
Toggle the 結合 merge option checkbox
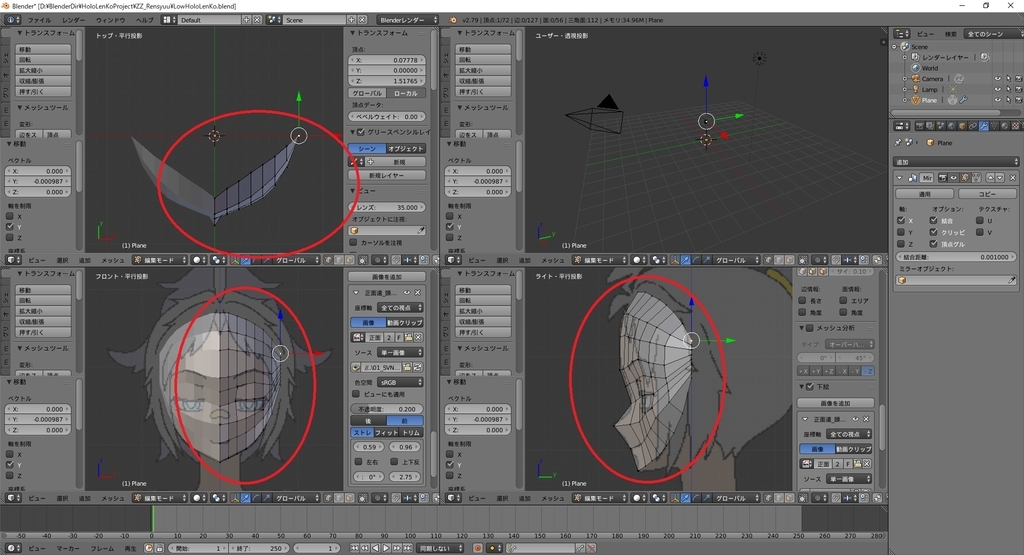point(934,221)
